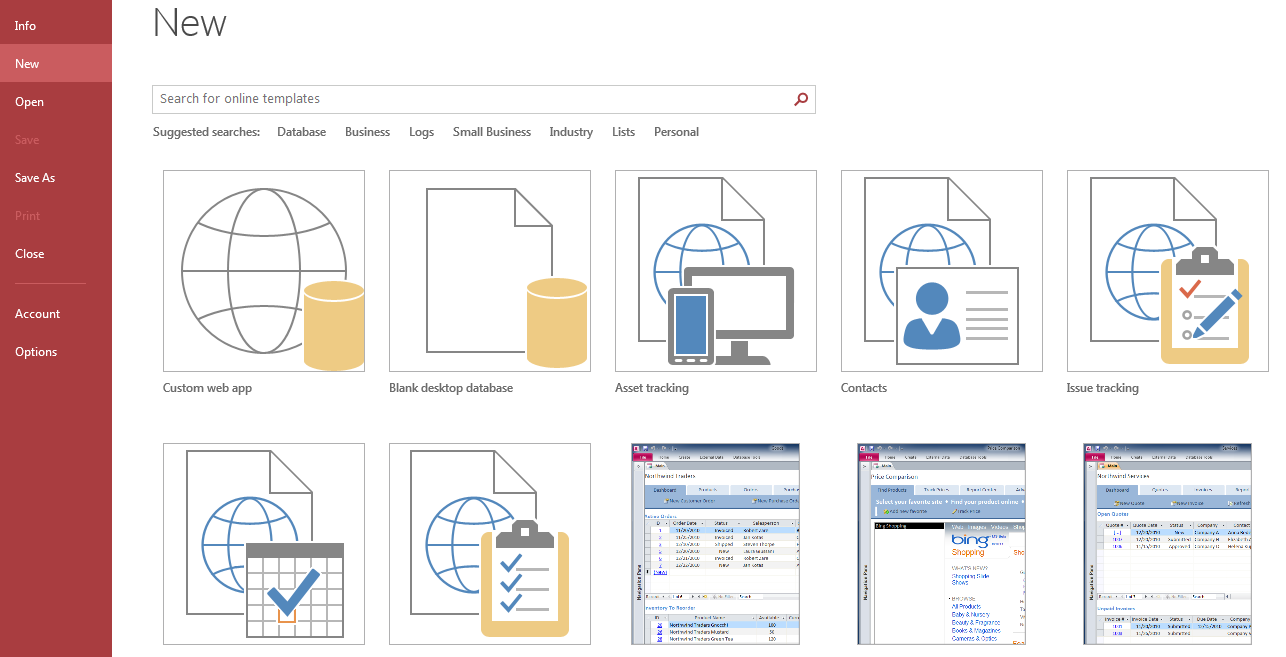Open the Northwind Traders template thumbnail
1286x657 pixels.
coord(716,544)
